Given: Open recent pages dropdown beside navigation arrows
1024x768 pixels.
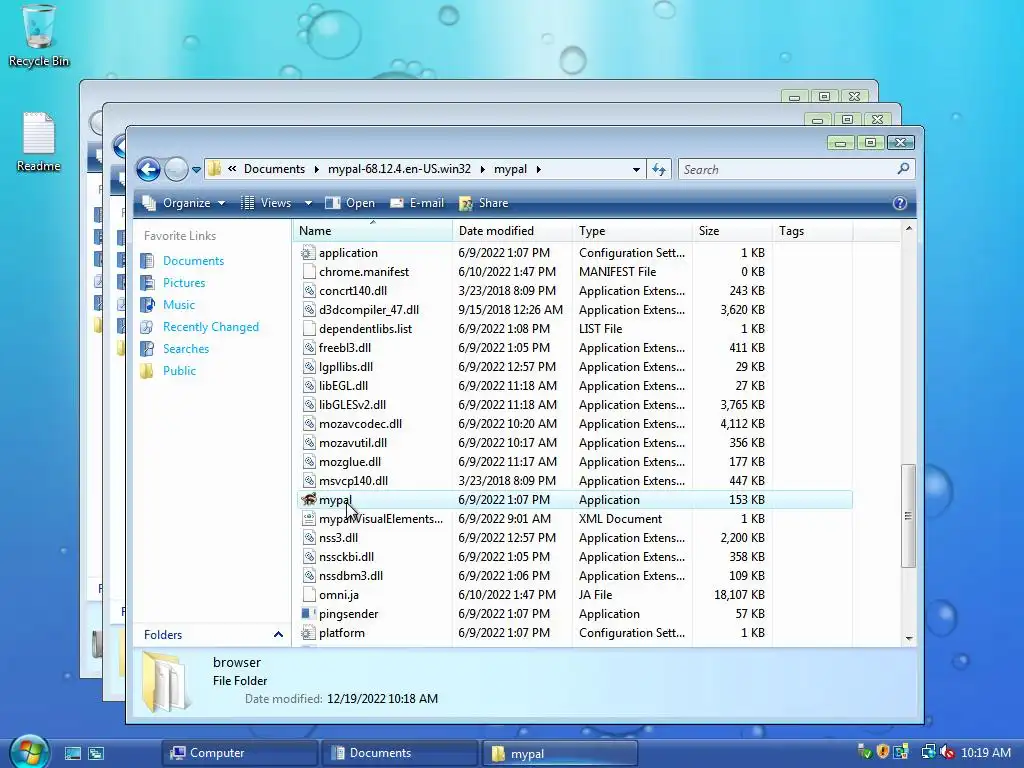Looking at the screenshot, I should click(196, 170).
